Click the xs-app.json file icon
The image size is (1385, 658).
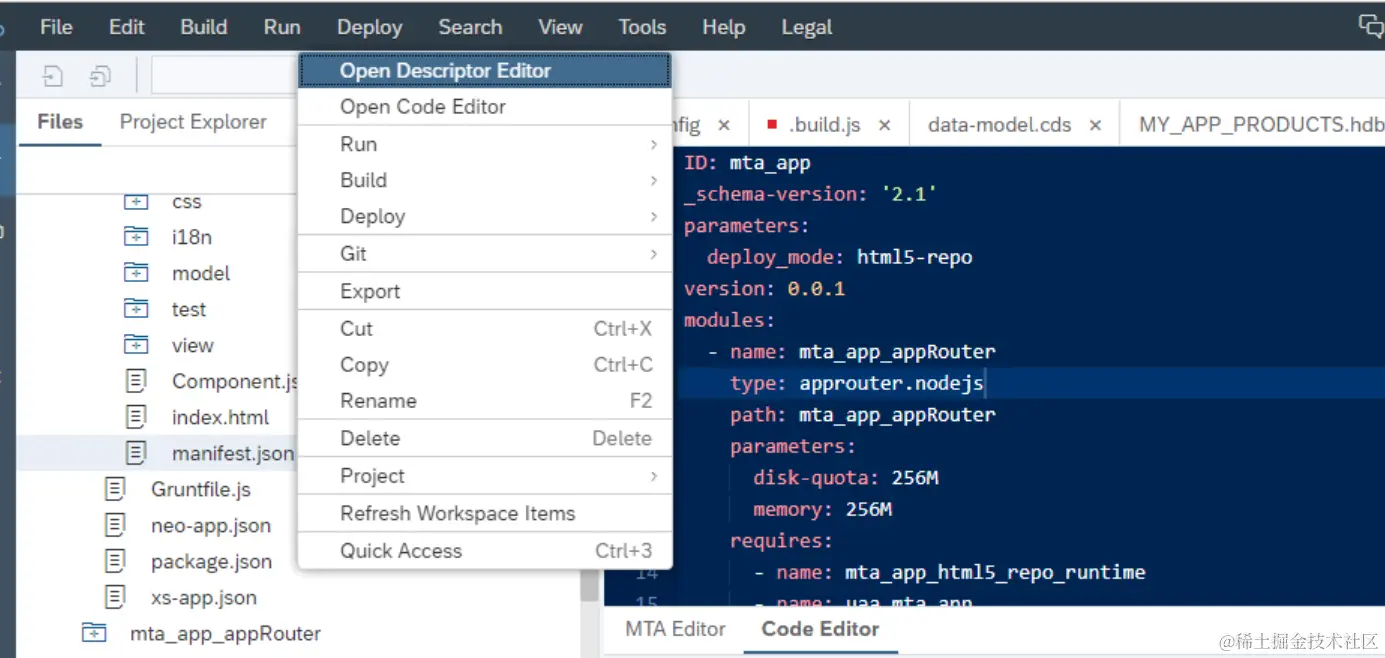tap(116, 597)
